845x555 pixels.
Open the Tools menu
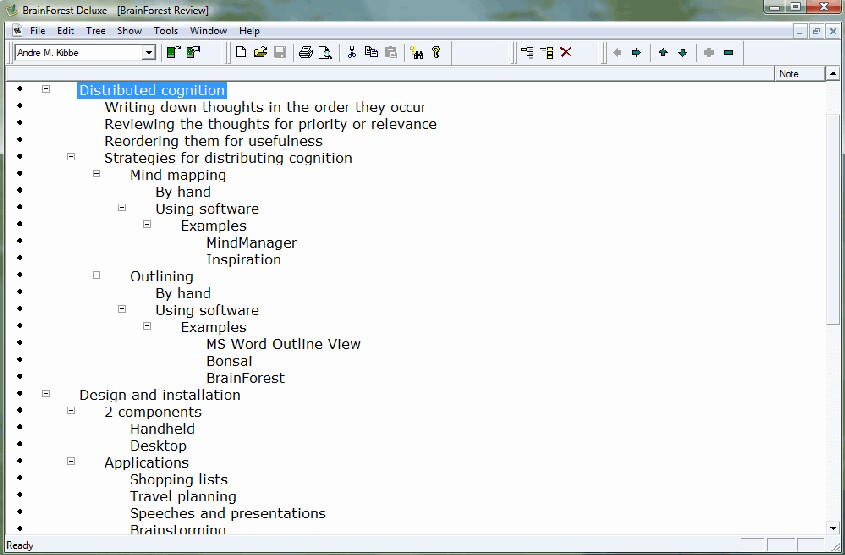pos(166,31)
